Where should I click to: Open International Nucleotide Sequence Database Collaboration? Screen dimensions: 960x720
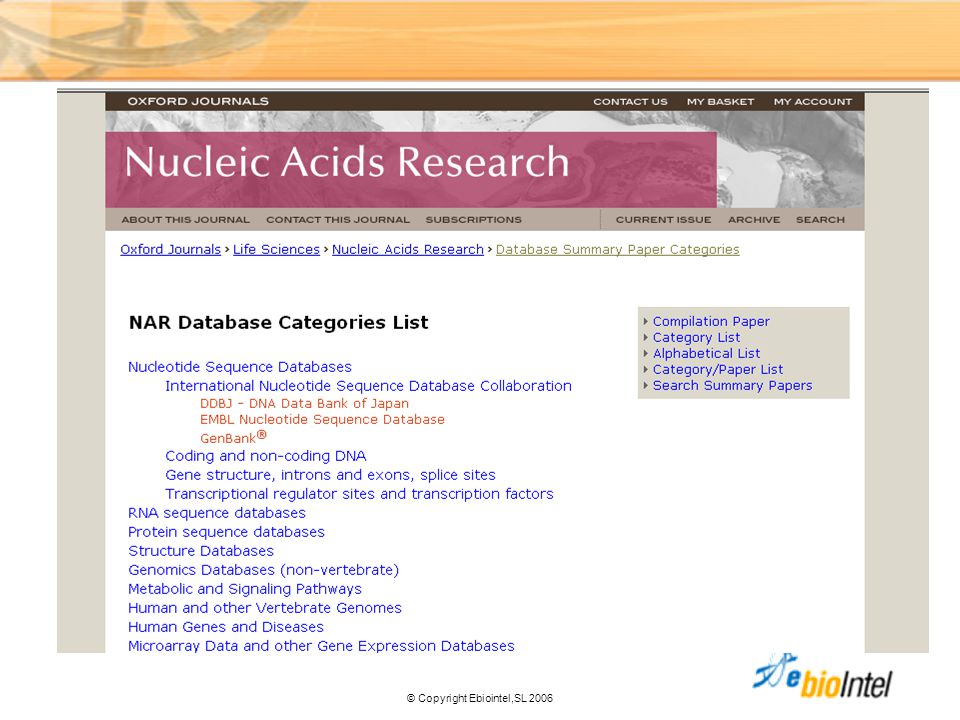coord(369,386)
